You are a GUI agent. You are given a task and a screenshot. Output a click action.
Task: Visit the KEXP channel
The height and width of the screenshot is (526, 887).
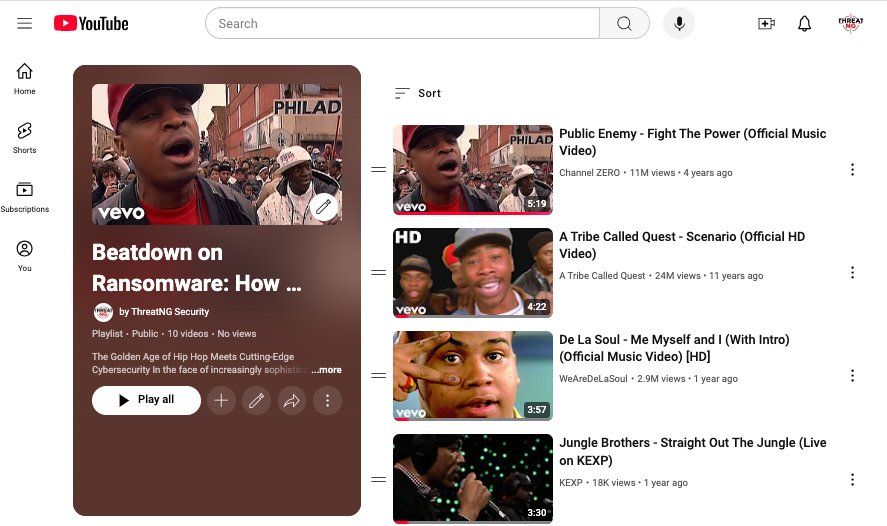[x=571, y=482]
